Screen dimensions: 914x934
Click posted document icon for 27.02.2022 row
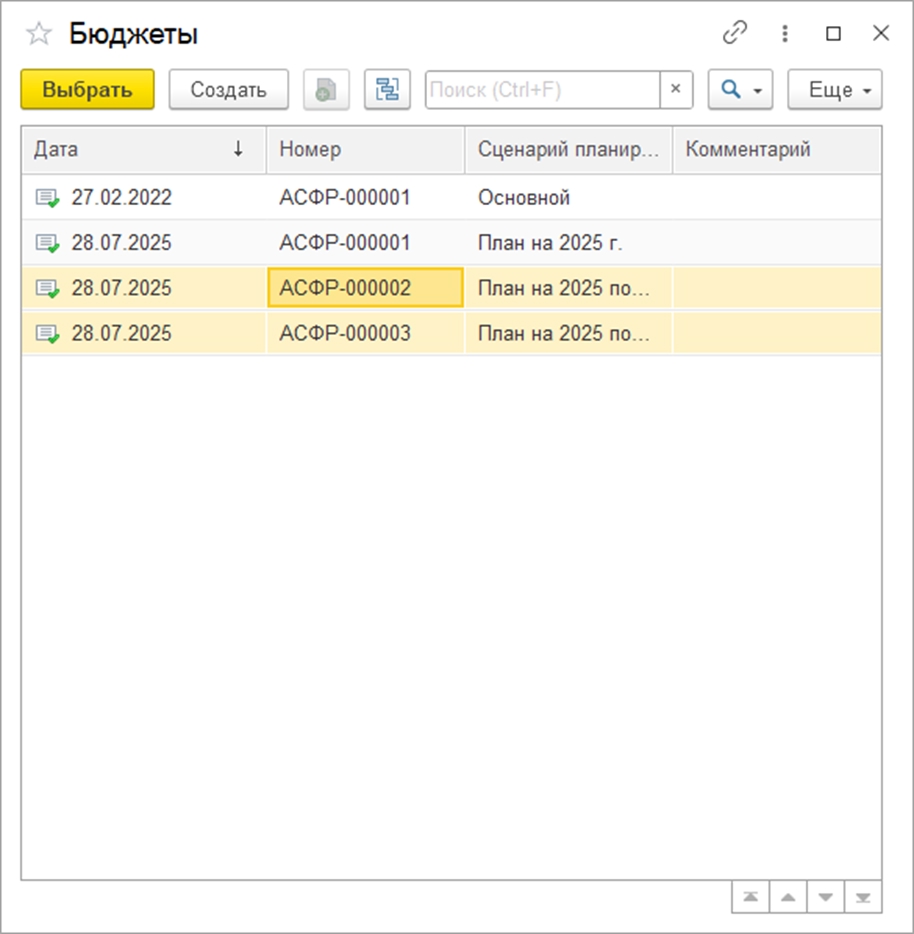[47, 198]
